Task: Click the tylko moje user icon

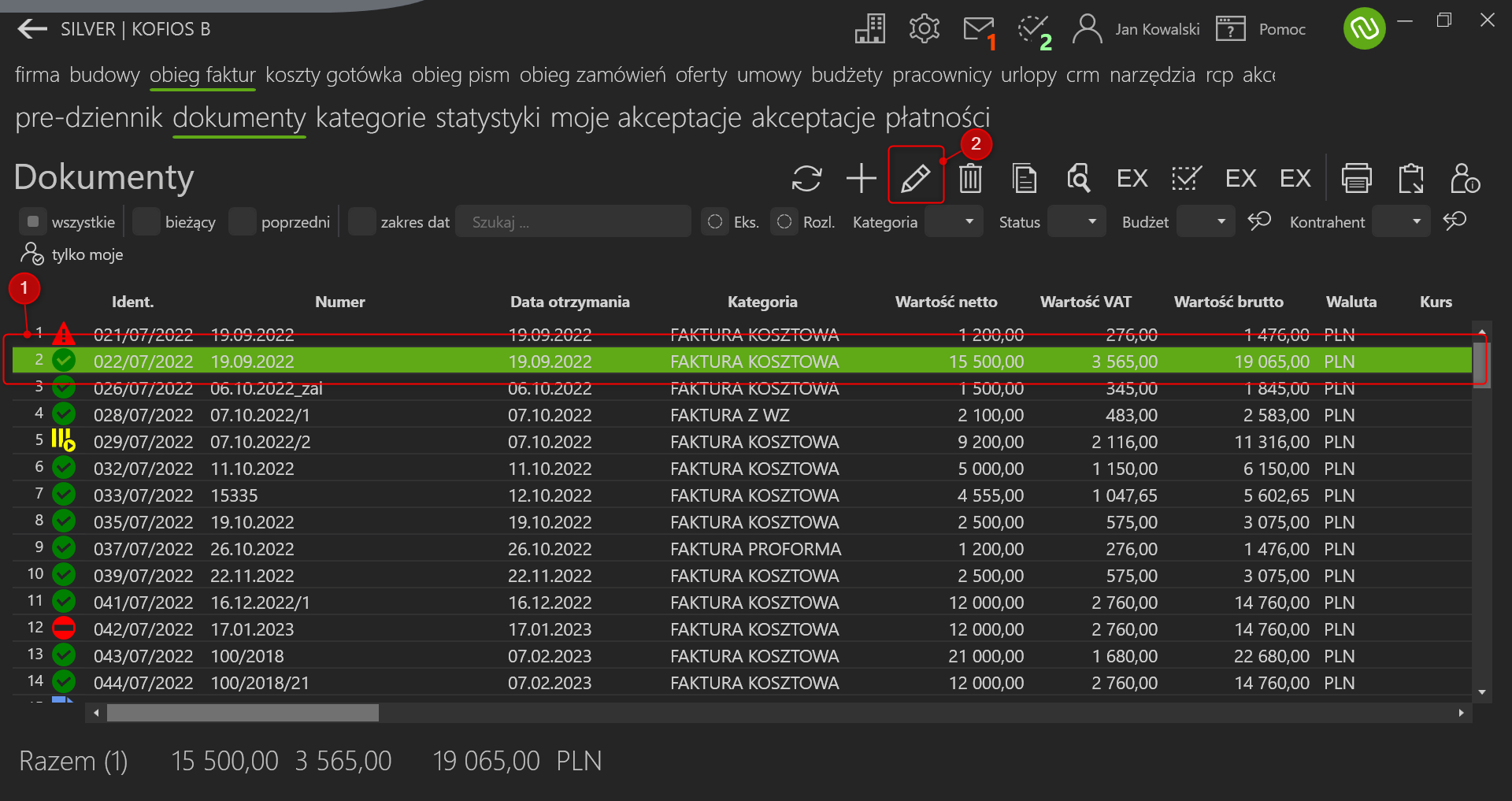Action: 31,254
